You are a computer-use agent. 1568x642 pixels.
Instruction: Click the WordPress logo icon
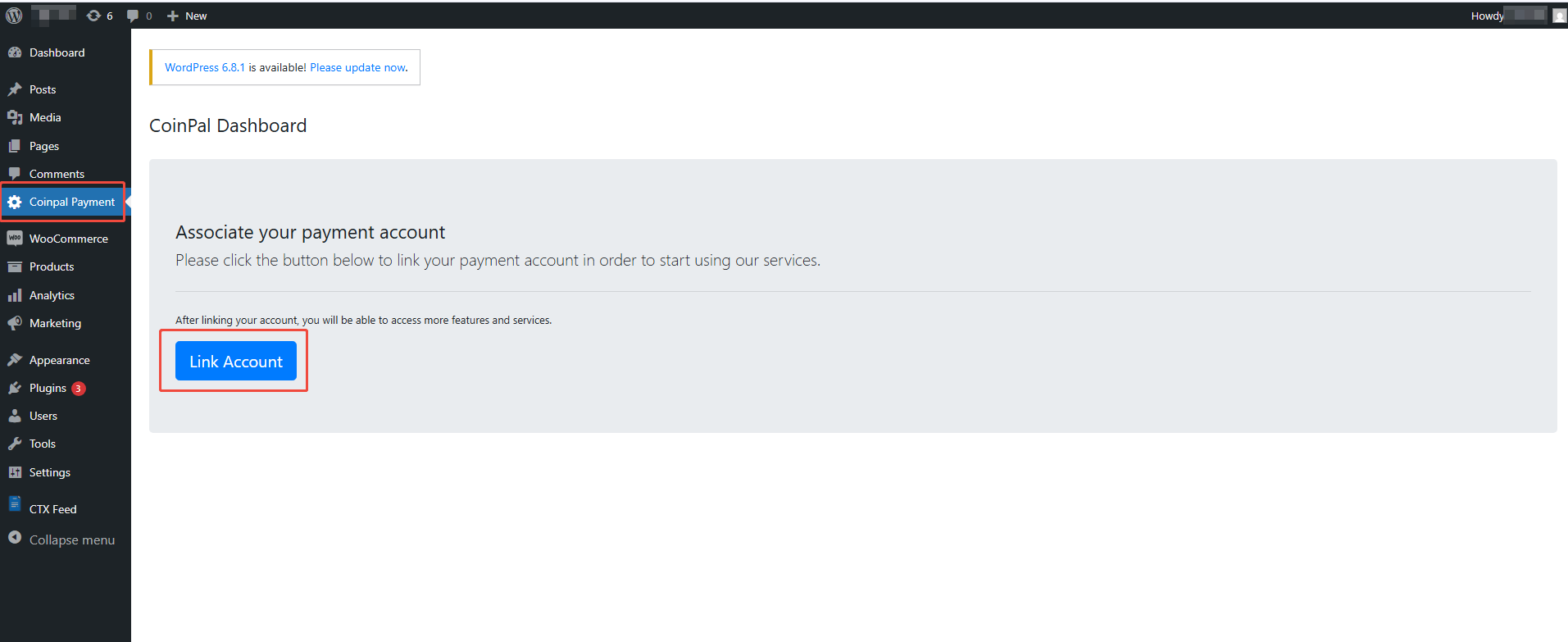point(14,16)
